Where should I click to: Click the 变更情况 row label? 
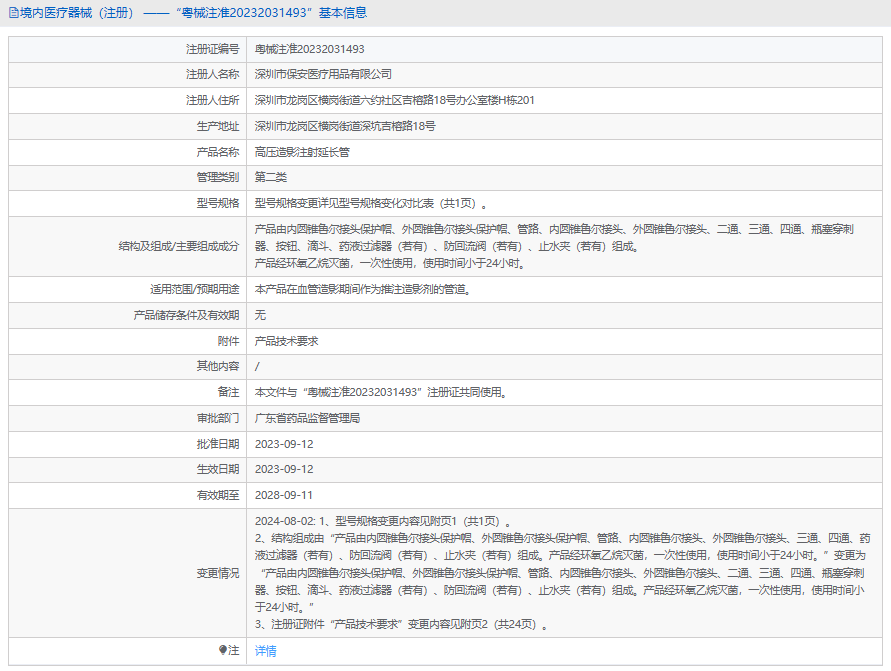218,573
